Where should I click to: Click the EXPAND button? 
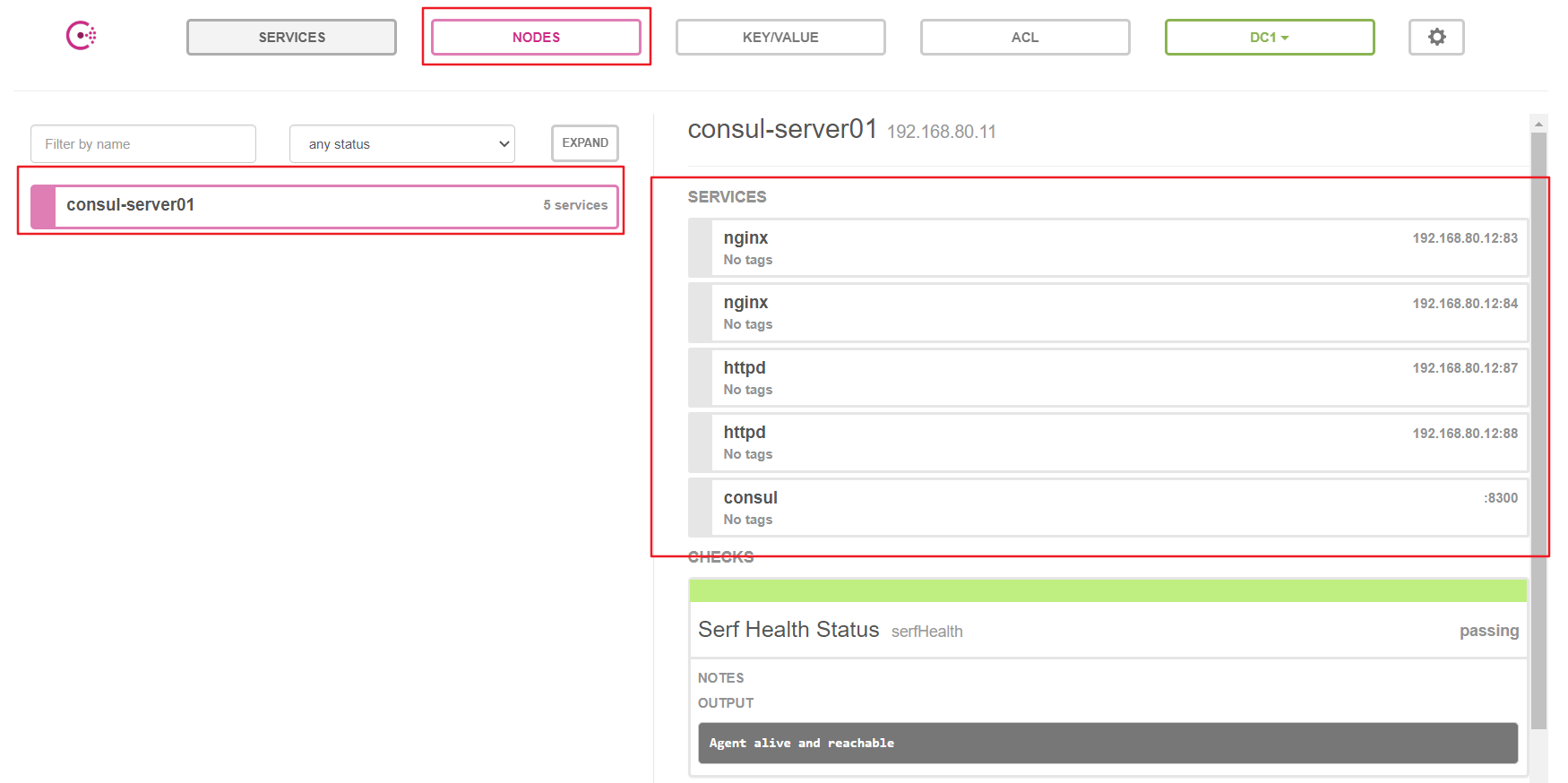(585, 142)
